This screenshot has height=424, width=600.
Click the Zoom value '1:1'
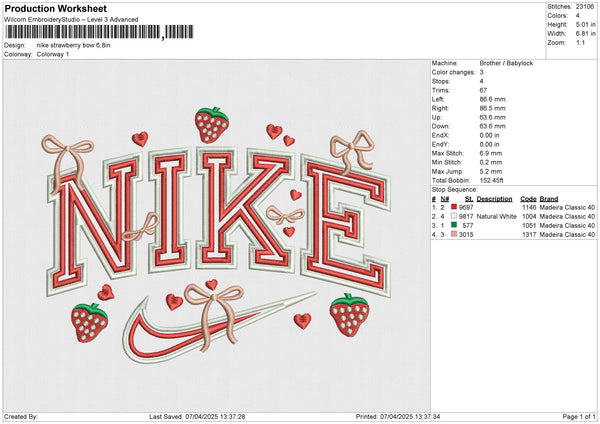[x=580, y=42]
